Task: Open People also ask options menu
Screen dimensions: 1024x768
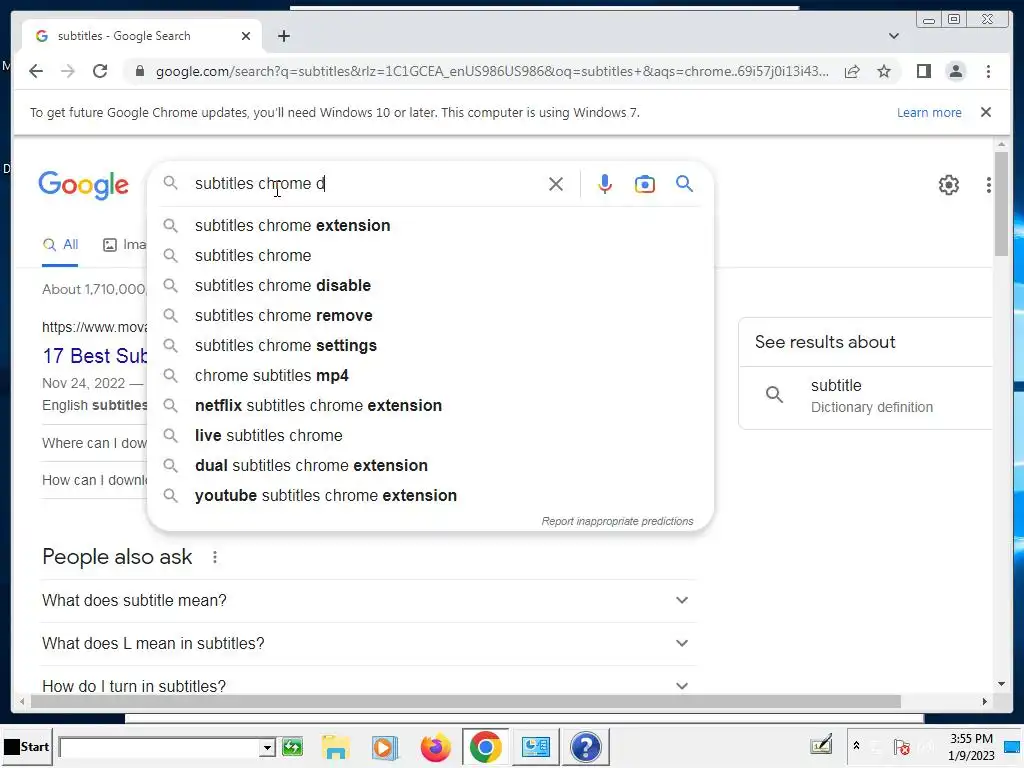Action: coord(215,557)
